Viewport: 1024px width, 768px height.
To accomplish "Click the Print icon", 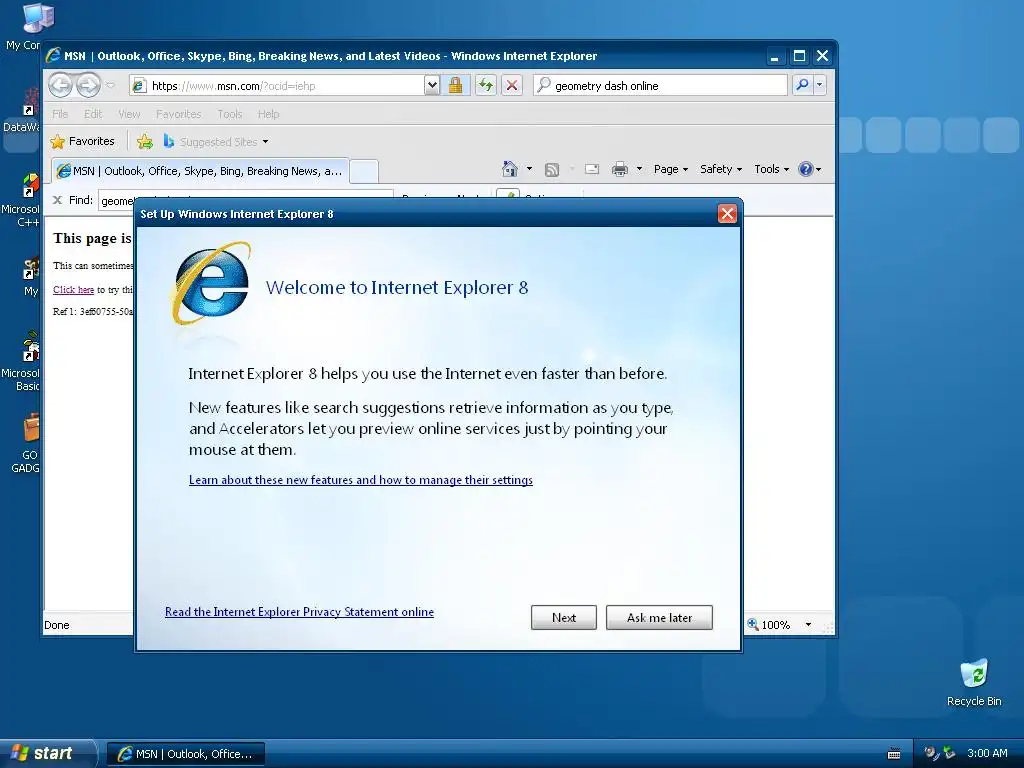I will pos(620,169).
